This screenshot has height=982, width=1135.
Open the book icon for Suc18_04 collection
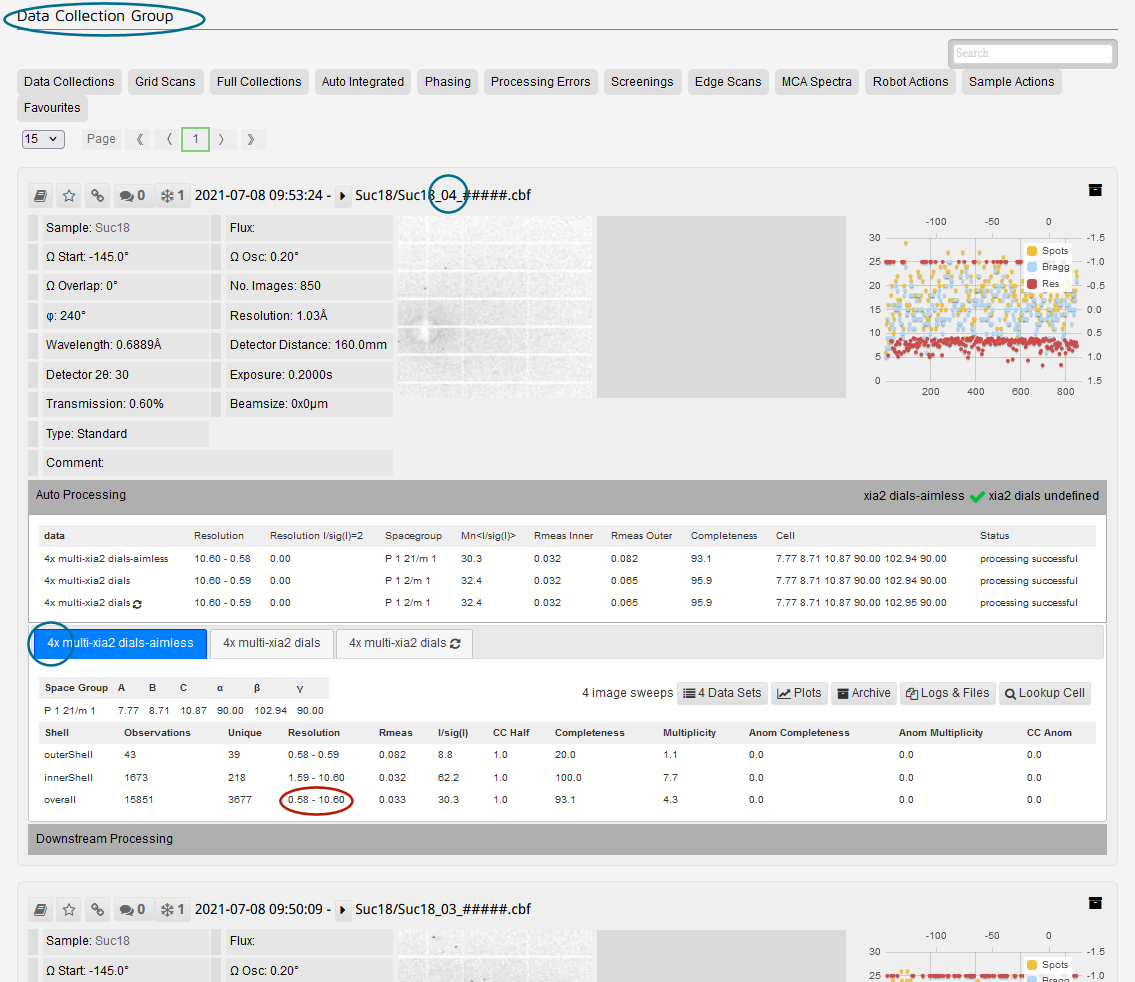(41, 195)
